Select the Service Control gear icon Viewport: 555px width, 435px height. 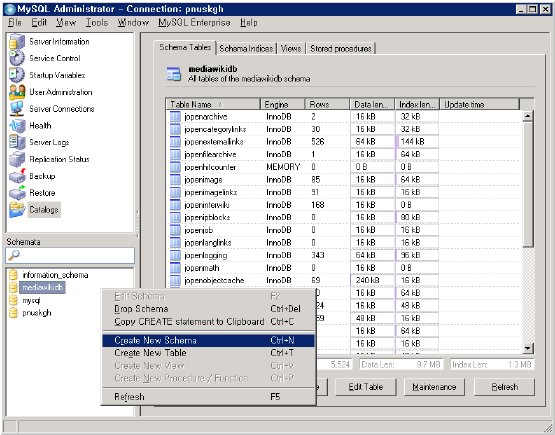(x=17, y=58)
